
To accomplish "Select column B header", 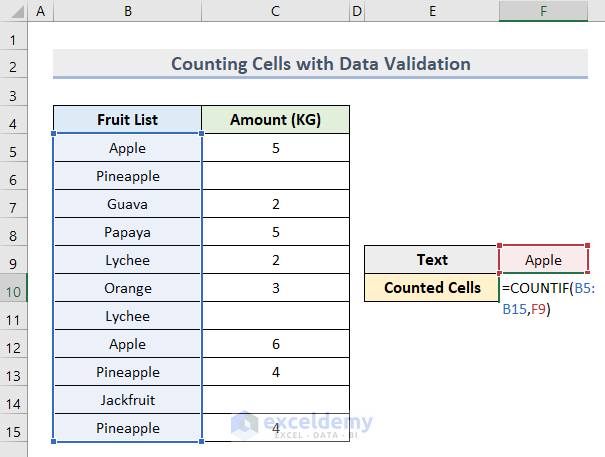I will point(127,12).
